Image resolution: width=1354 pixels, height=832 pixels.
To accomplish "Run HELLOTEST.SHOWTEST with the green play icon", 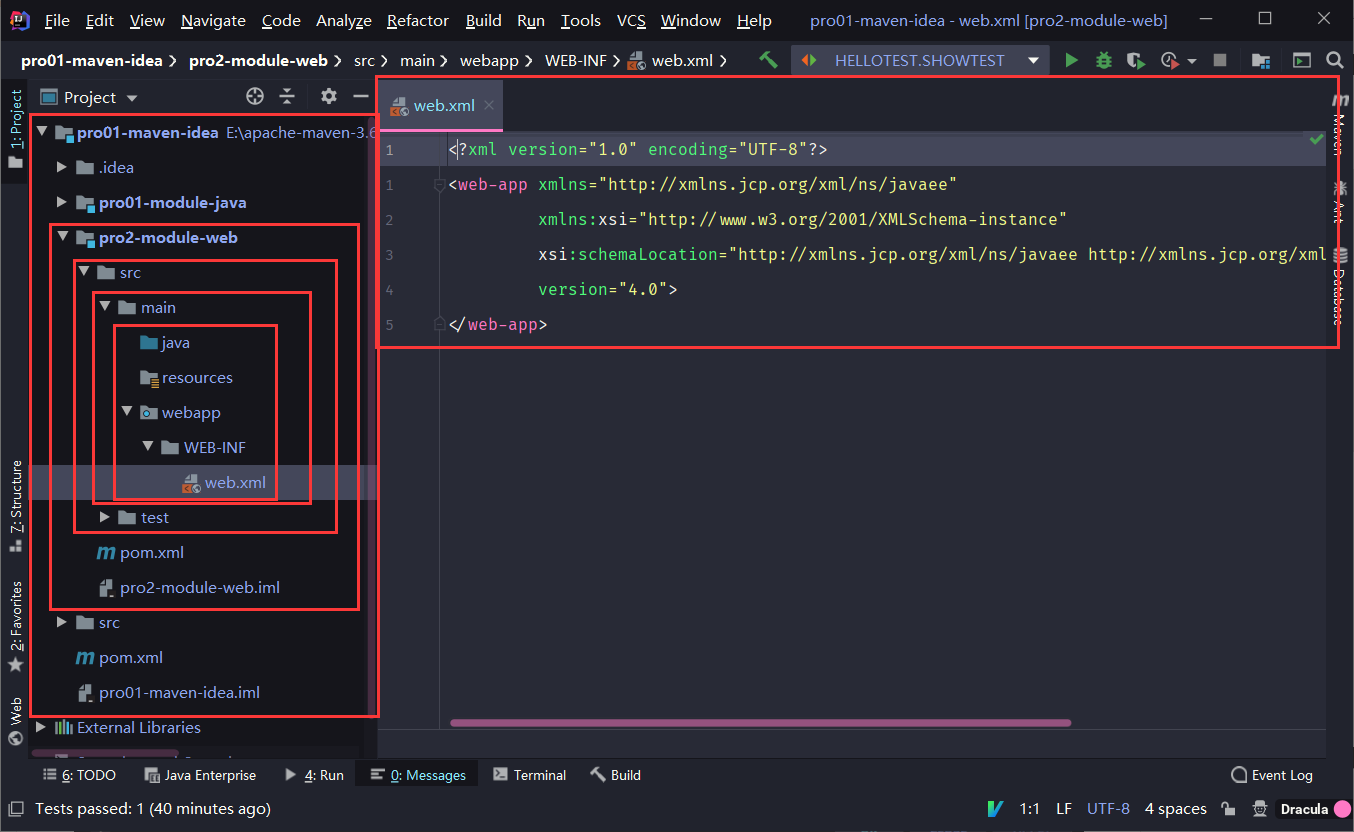I will [1072, 60].
